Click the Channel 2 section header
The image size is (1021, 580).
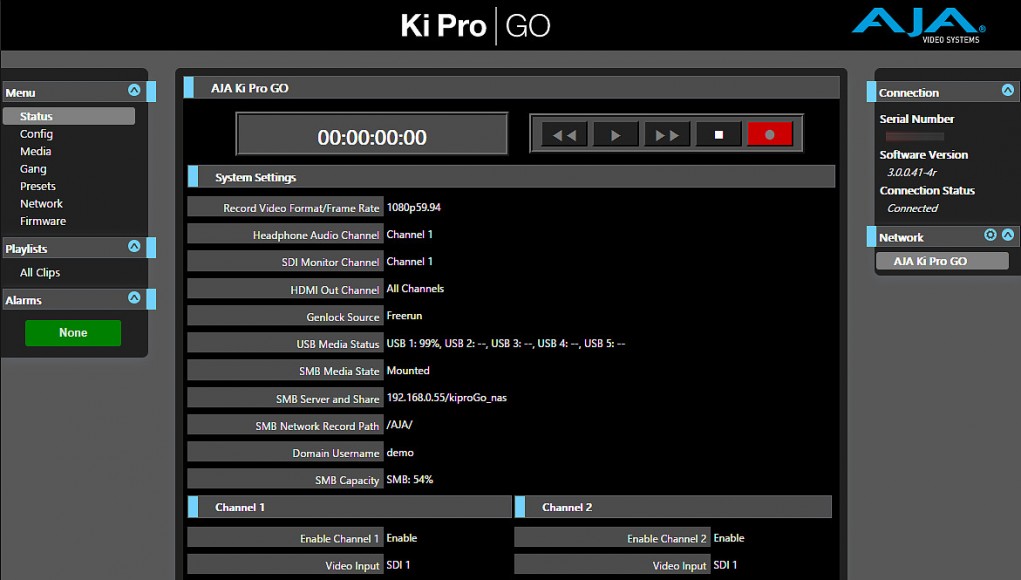click(673, 507)
